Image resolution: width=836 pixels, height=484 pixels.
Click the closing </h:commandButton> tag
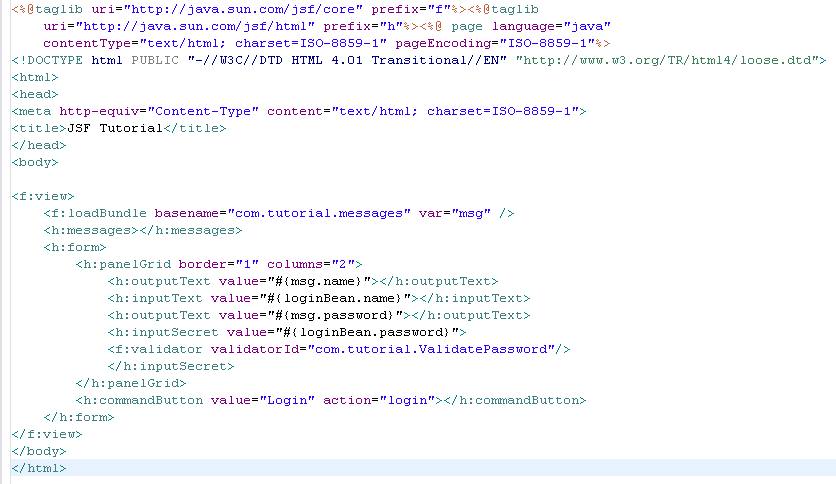pos(515,401)
